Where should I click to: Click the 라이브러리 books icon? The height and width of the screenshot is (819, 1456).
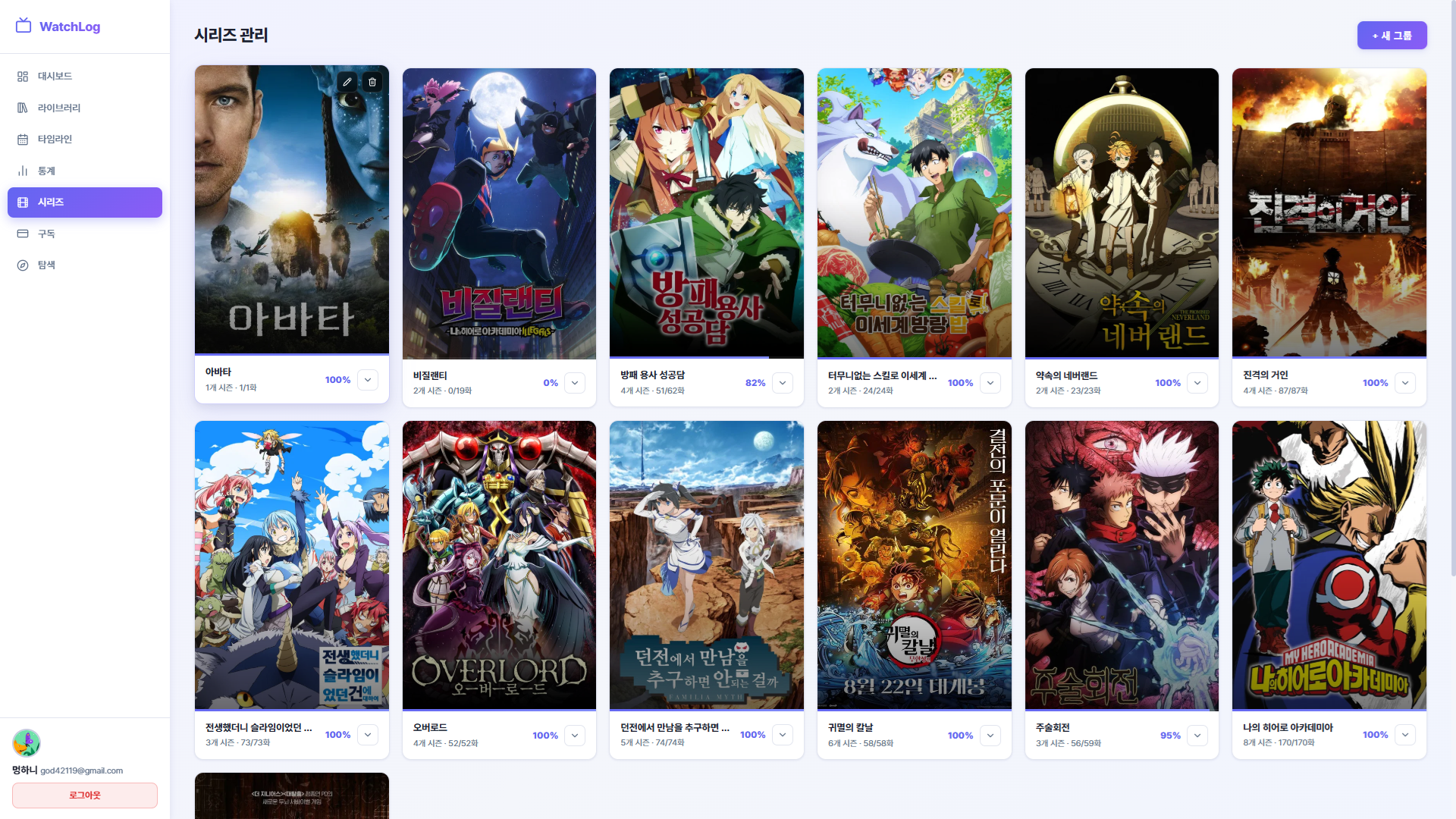click(x=23, y=108)
